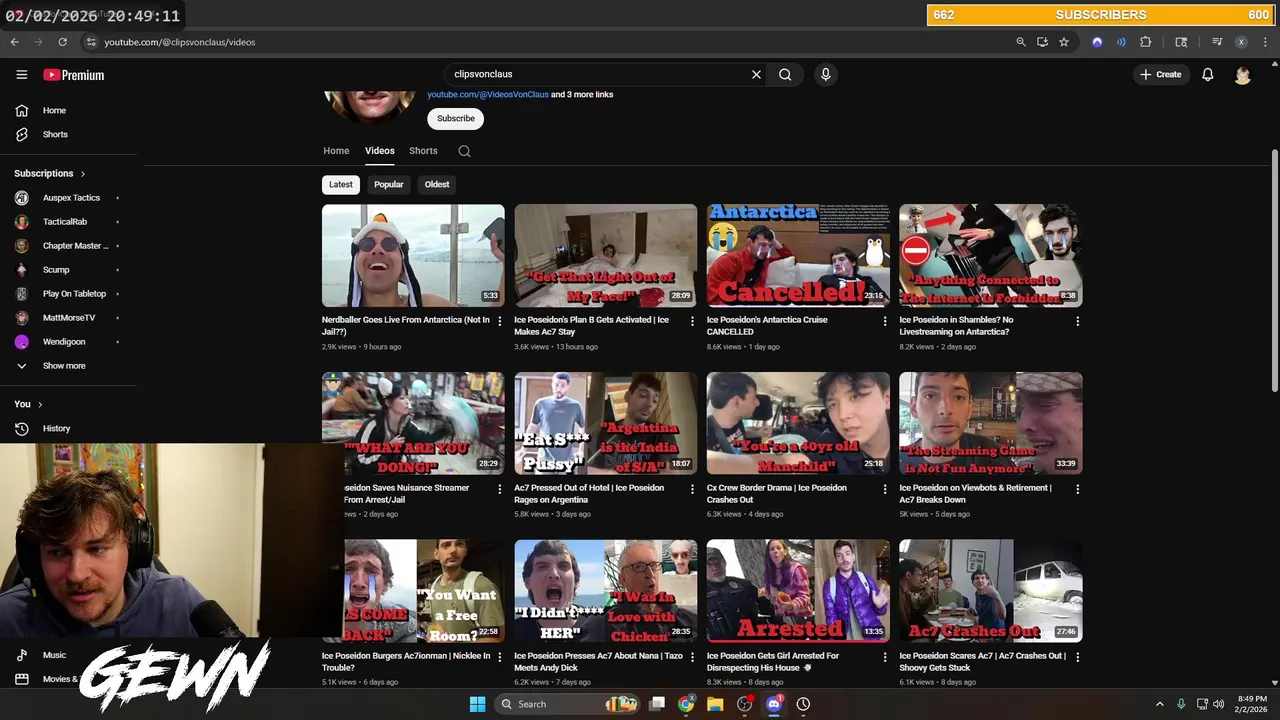Viewport: 1280px width, 720px height.
Task: Open Chrome from the taskbar
Action: [686, 704]
